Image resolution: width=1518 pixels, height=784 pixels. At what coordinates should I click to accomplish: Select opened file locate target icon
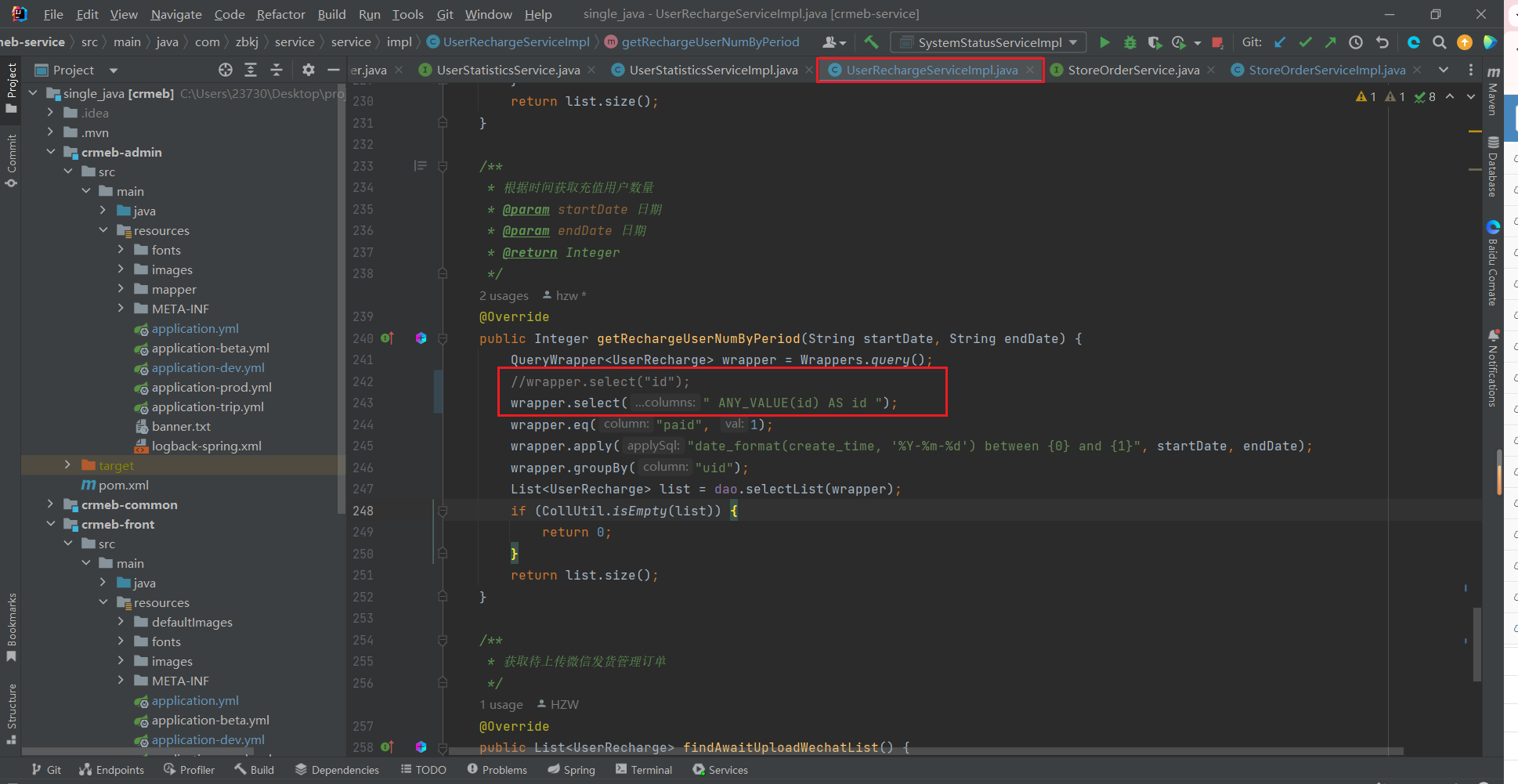(x=226, y=70)
